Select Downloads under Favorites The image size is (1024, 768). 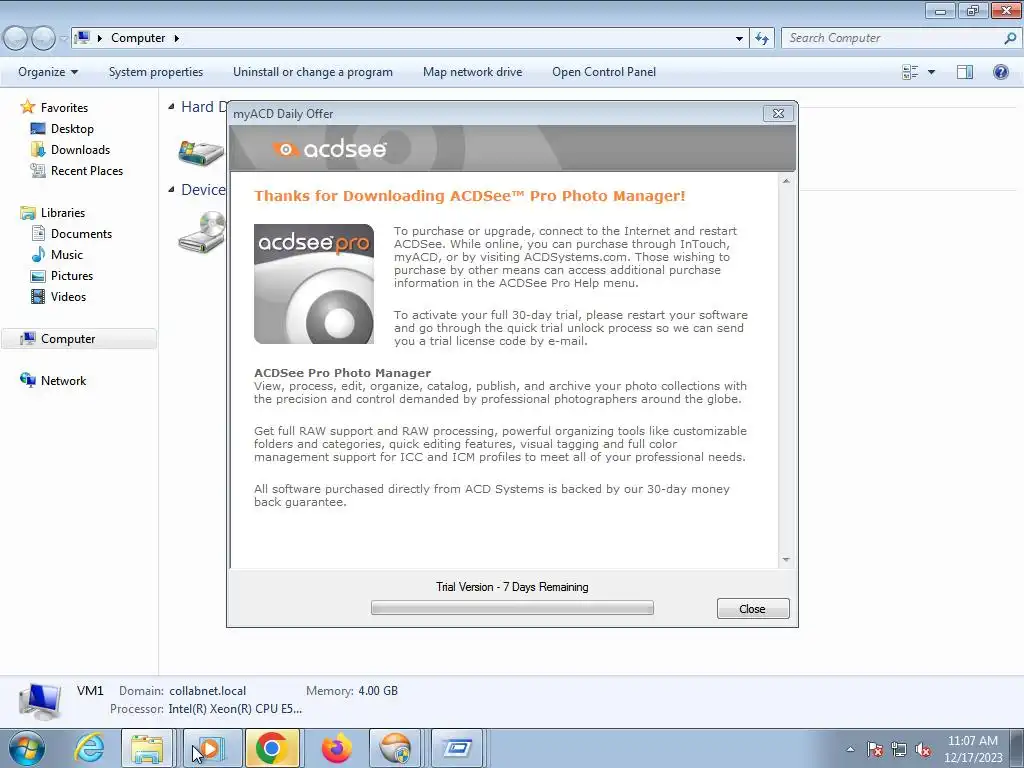[80, 150]
